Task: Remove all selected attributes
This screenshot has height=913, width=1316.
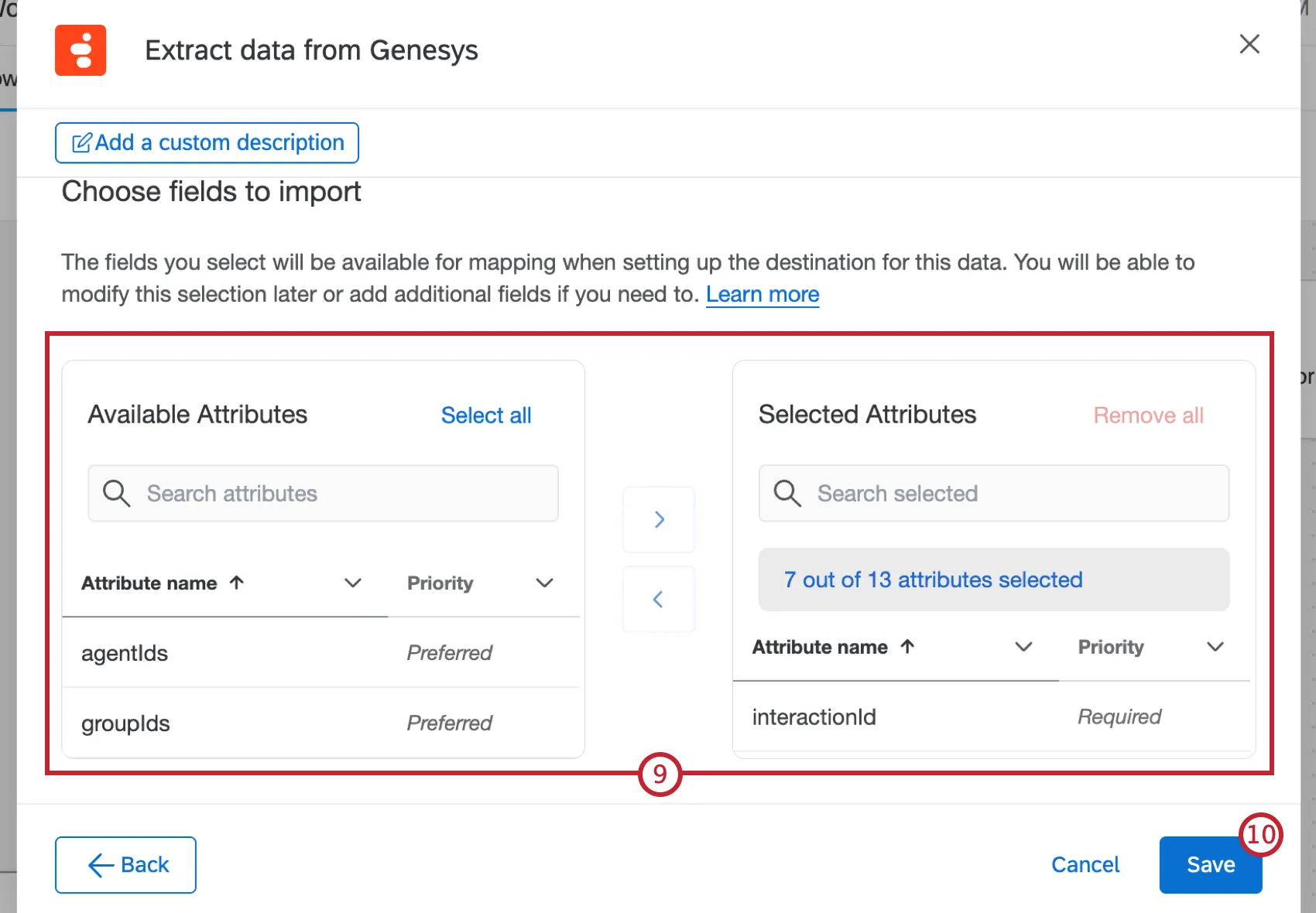Action: point(1148,415)
